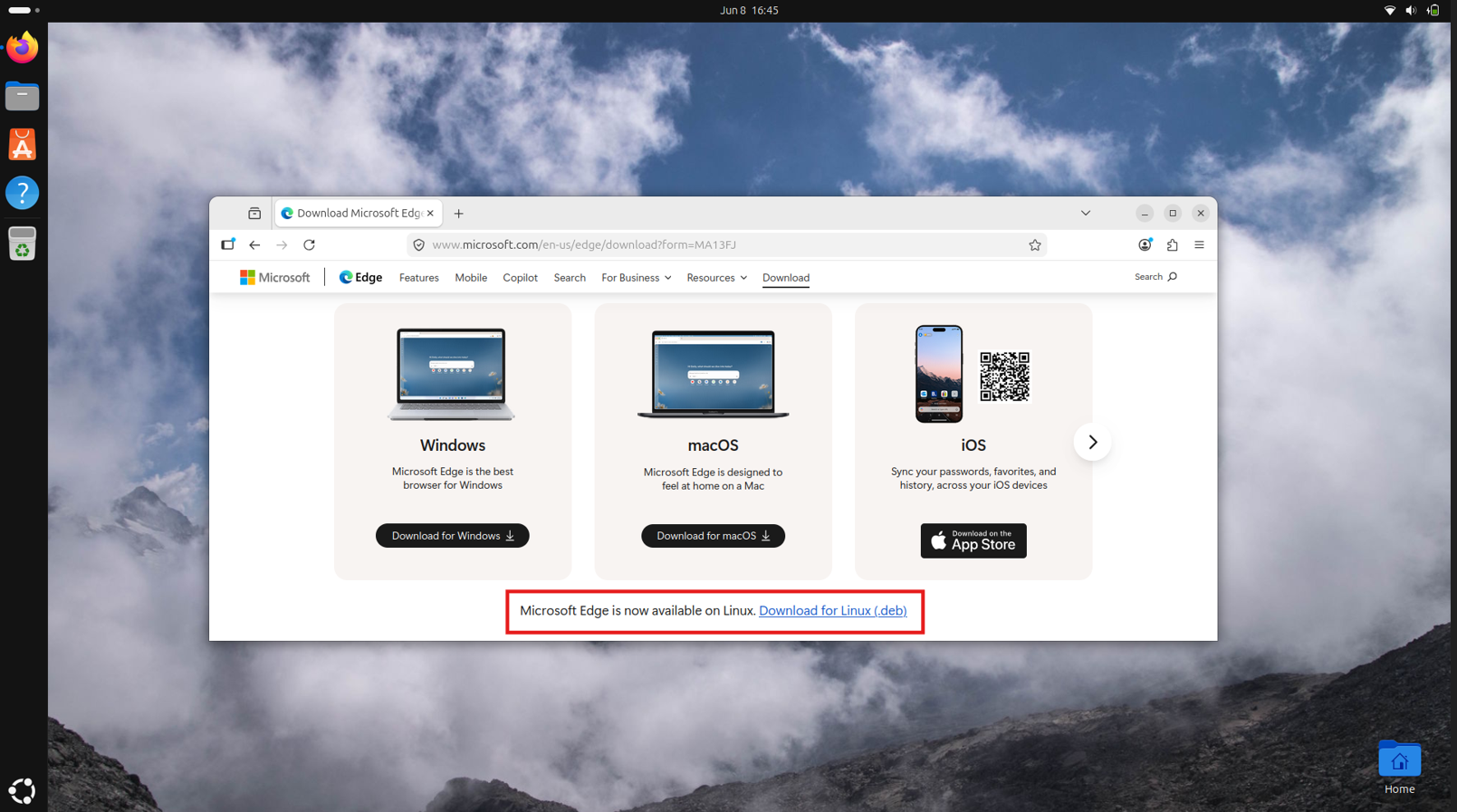Open the Firefox account icon

pos(1145,244)
